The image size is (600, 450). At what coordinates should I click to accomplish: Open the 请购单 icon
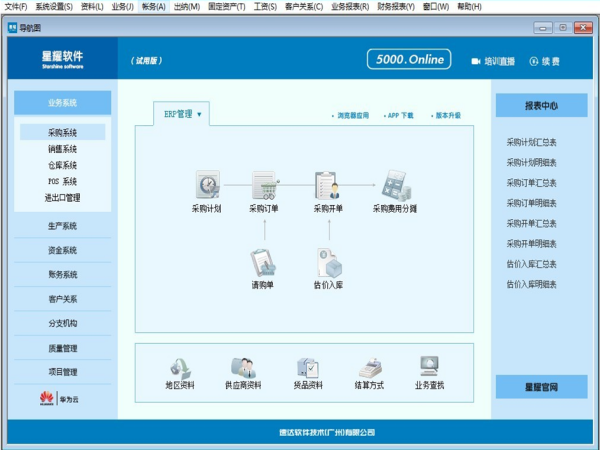(x=263, y=262)
